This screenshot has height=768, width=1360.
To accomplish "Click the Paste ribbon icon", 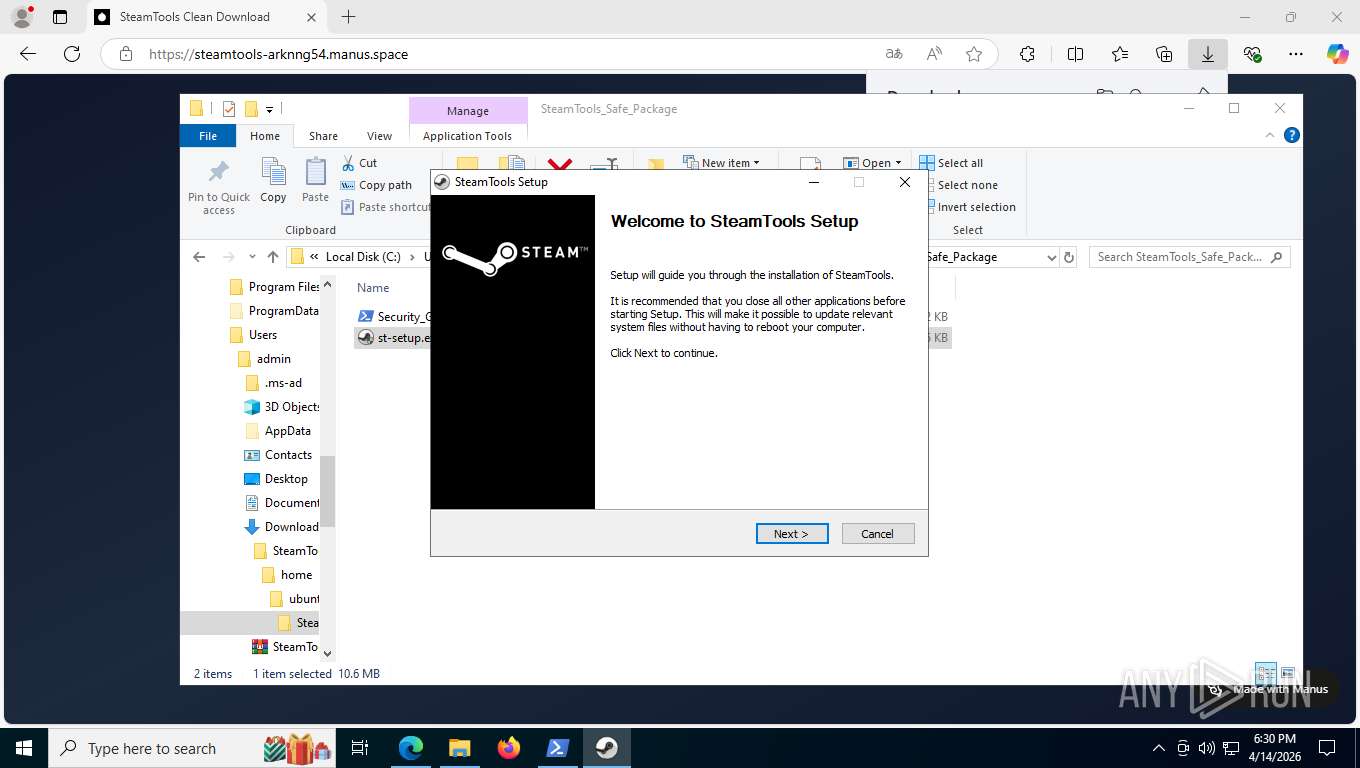I will pos(315,181).
